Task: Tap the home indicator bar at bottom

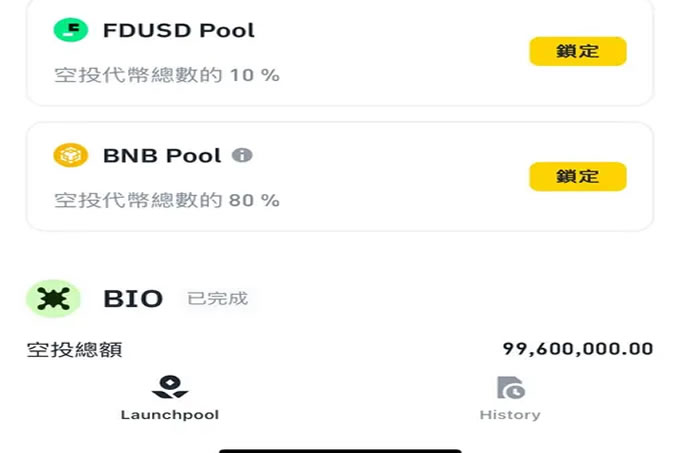Action: [340, 450]
